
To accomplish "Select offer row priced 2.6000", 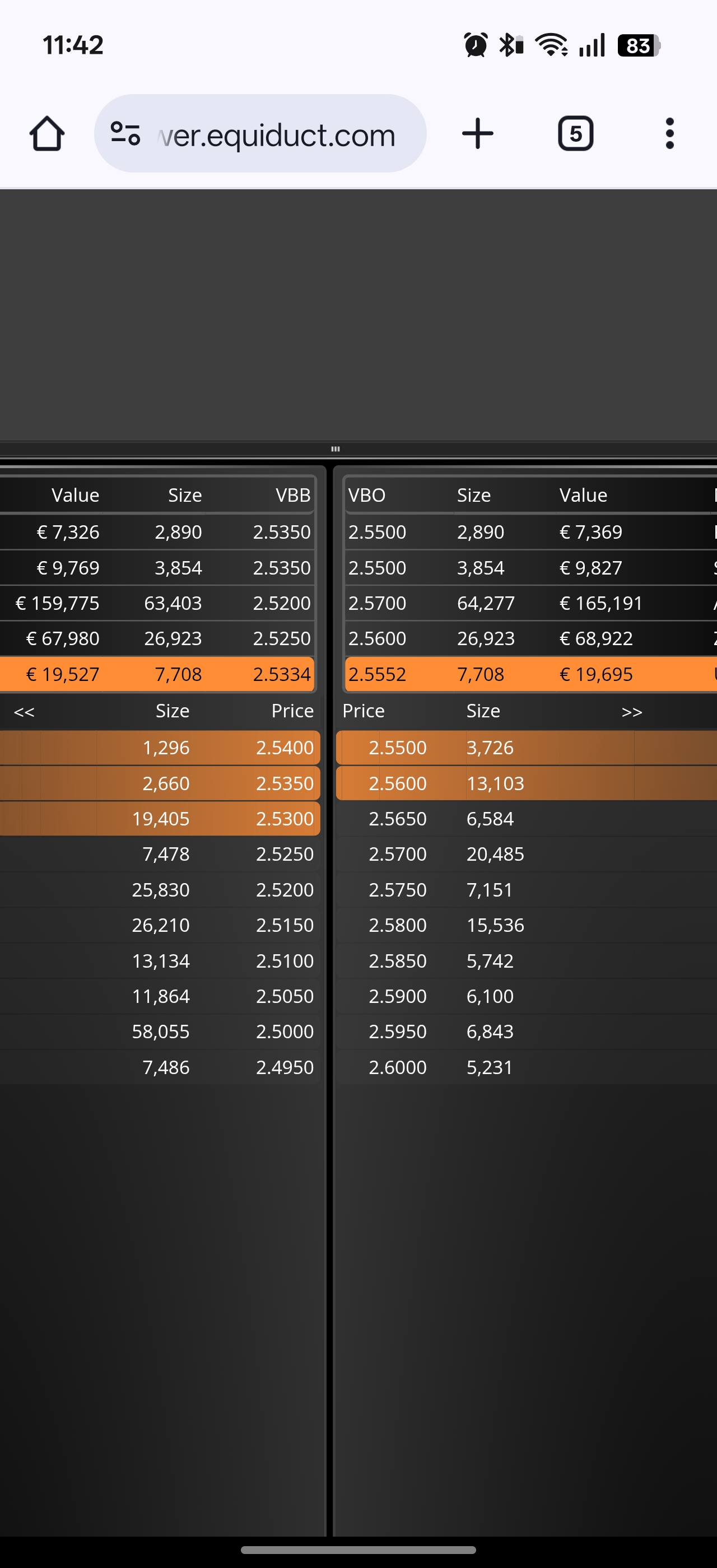I will point(527,1067).
